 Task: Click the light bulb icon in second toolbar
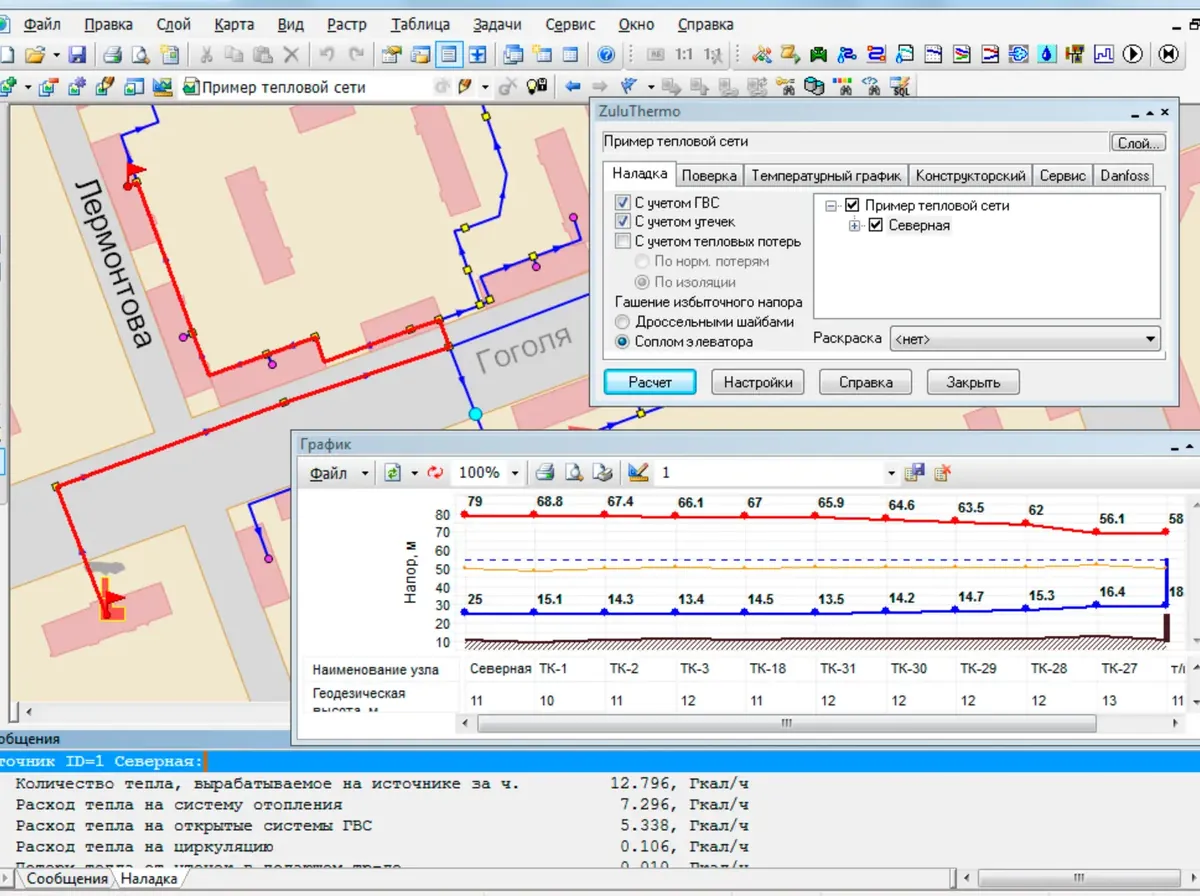[538, 87]
